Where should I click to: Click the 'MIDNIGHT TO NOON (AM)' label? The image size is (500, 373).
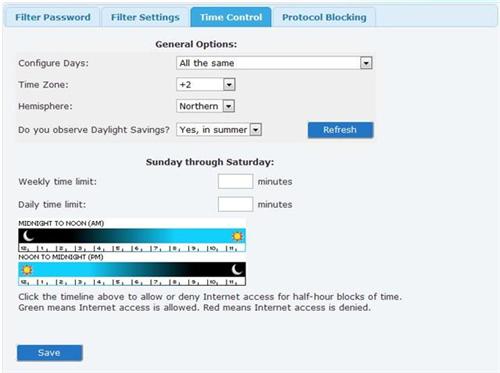coord(61,223)
